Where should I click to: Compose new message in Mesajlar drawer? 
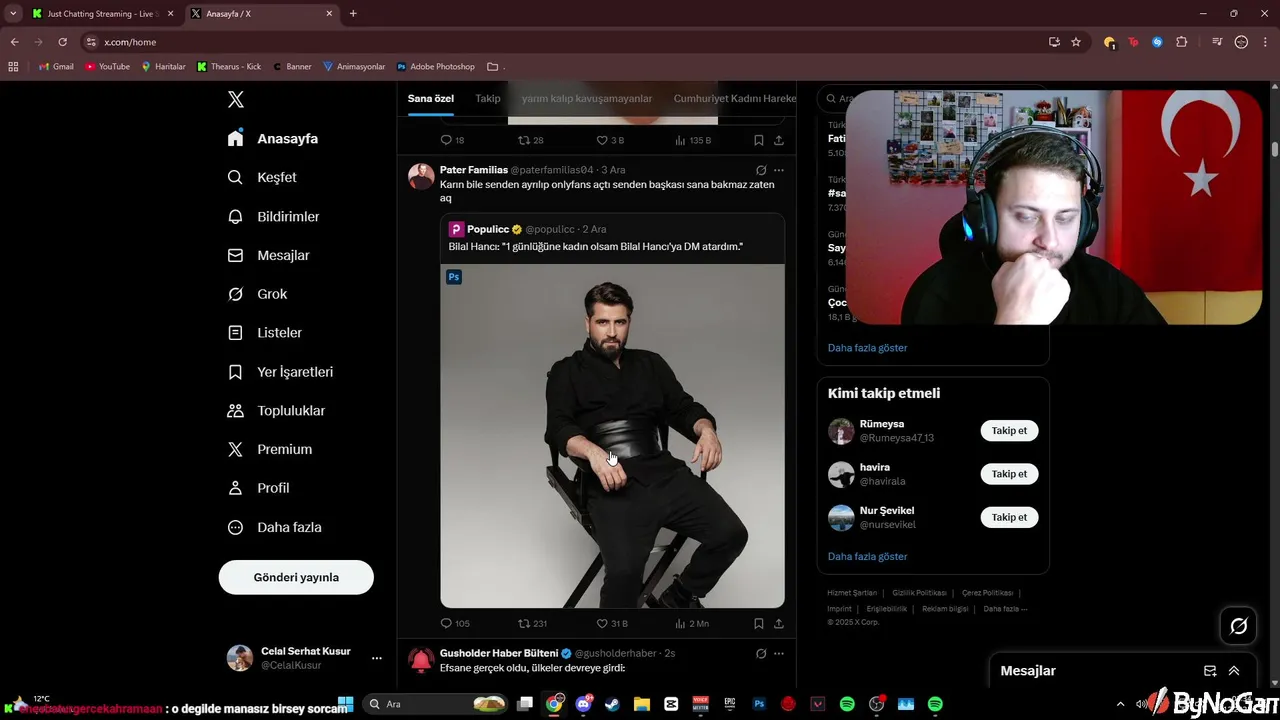pyautogui.click(x=1210, y=671)
